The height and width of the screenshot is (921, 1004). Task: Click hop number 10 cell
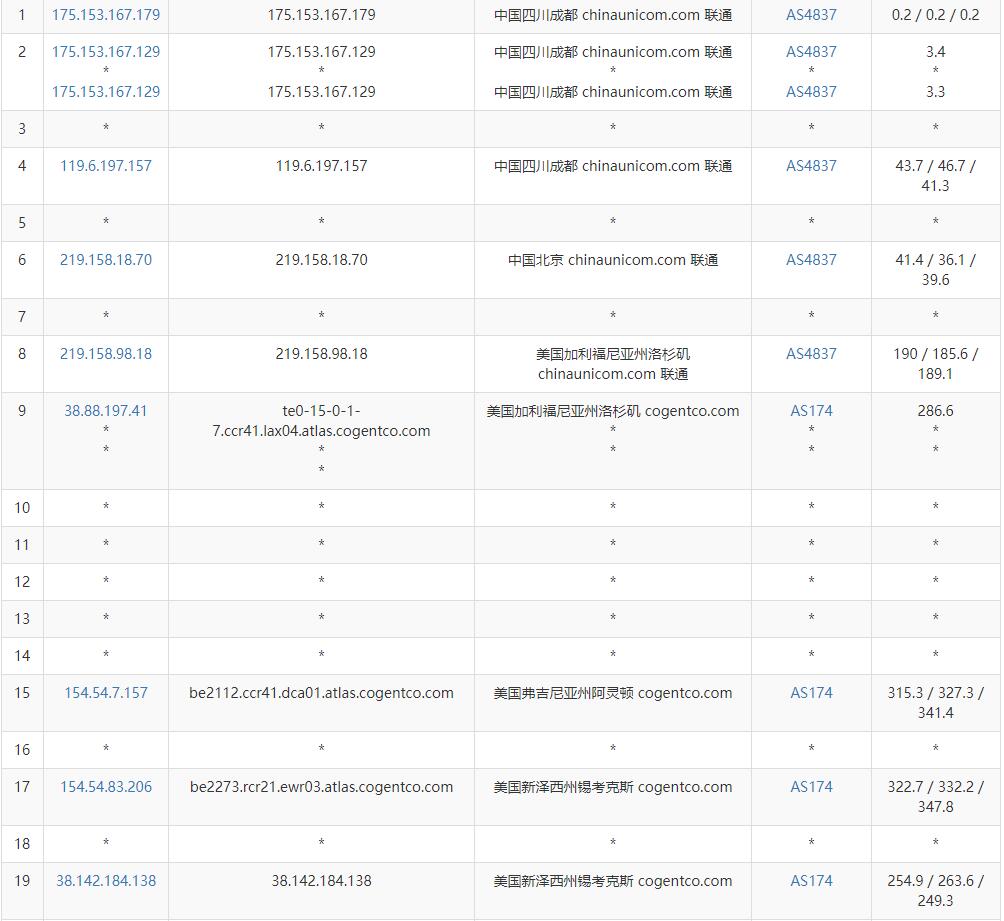click(22, 509)
